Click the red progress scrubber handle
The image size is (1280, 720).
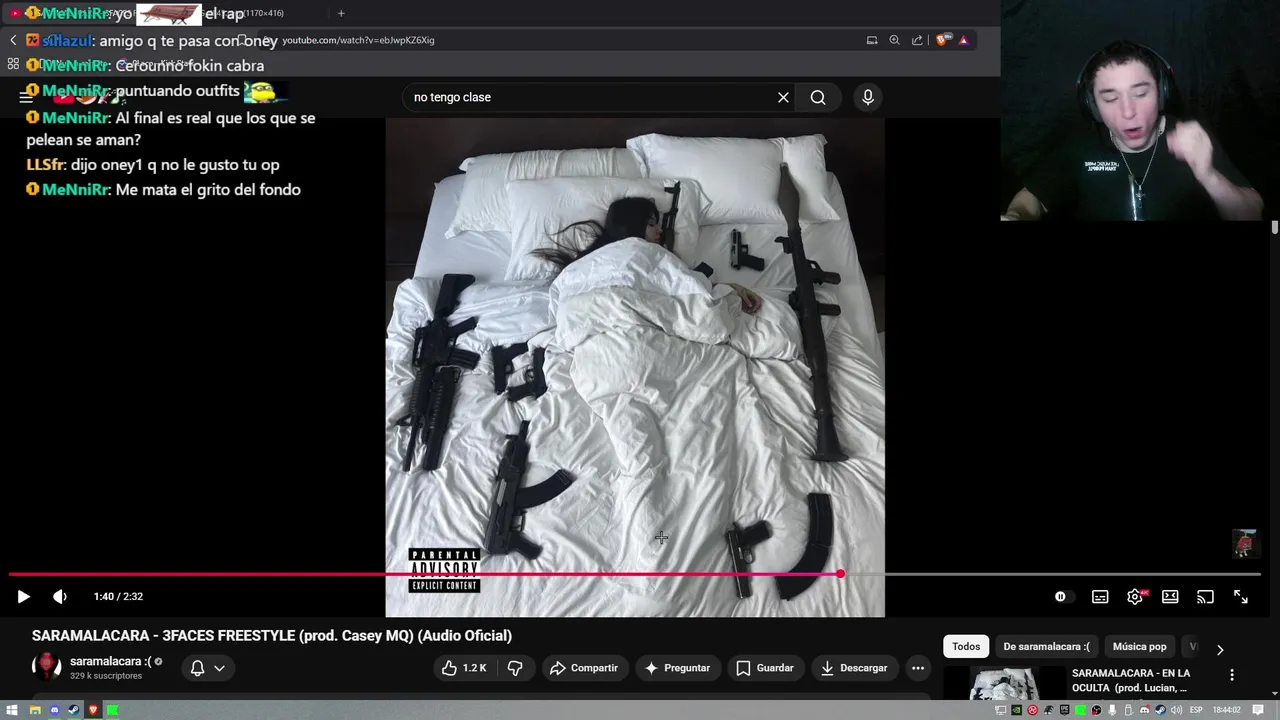click(x=841, y=574)
